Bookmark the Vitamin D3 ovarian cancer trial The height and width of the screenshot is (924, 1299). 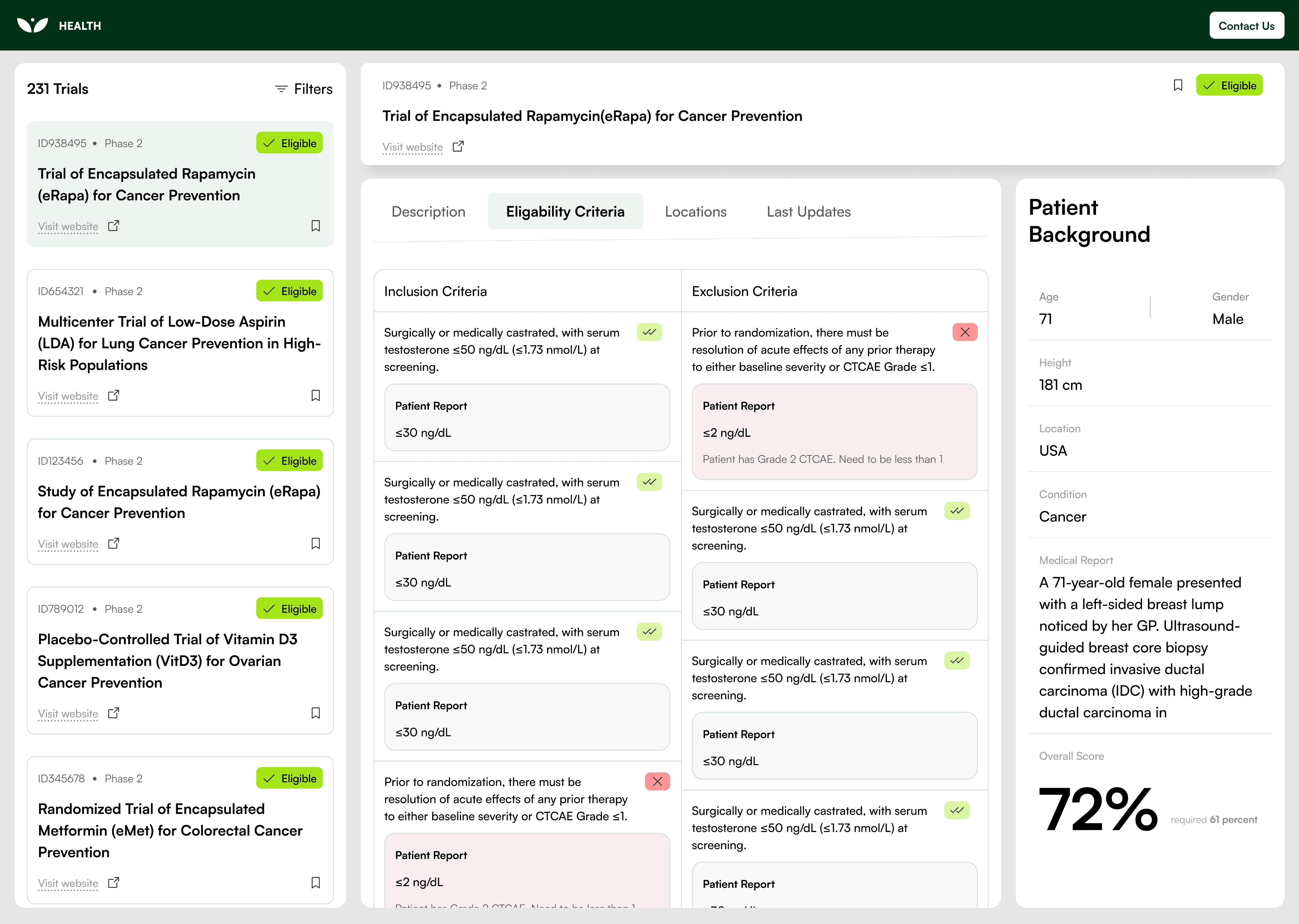316,713
